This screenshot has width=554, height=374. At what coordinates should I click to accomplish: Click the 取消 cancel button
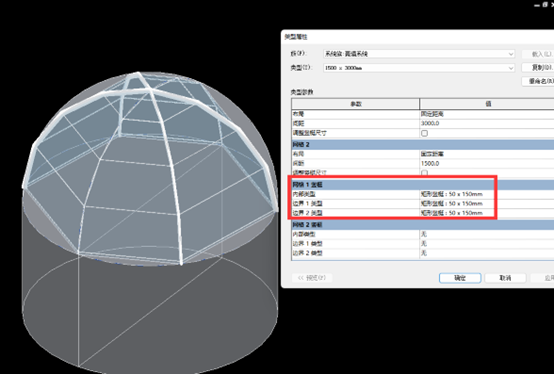pyautogui.click(x=505, y=278)
